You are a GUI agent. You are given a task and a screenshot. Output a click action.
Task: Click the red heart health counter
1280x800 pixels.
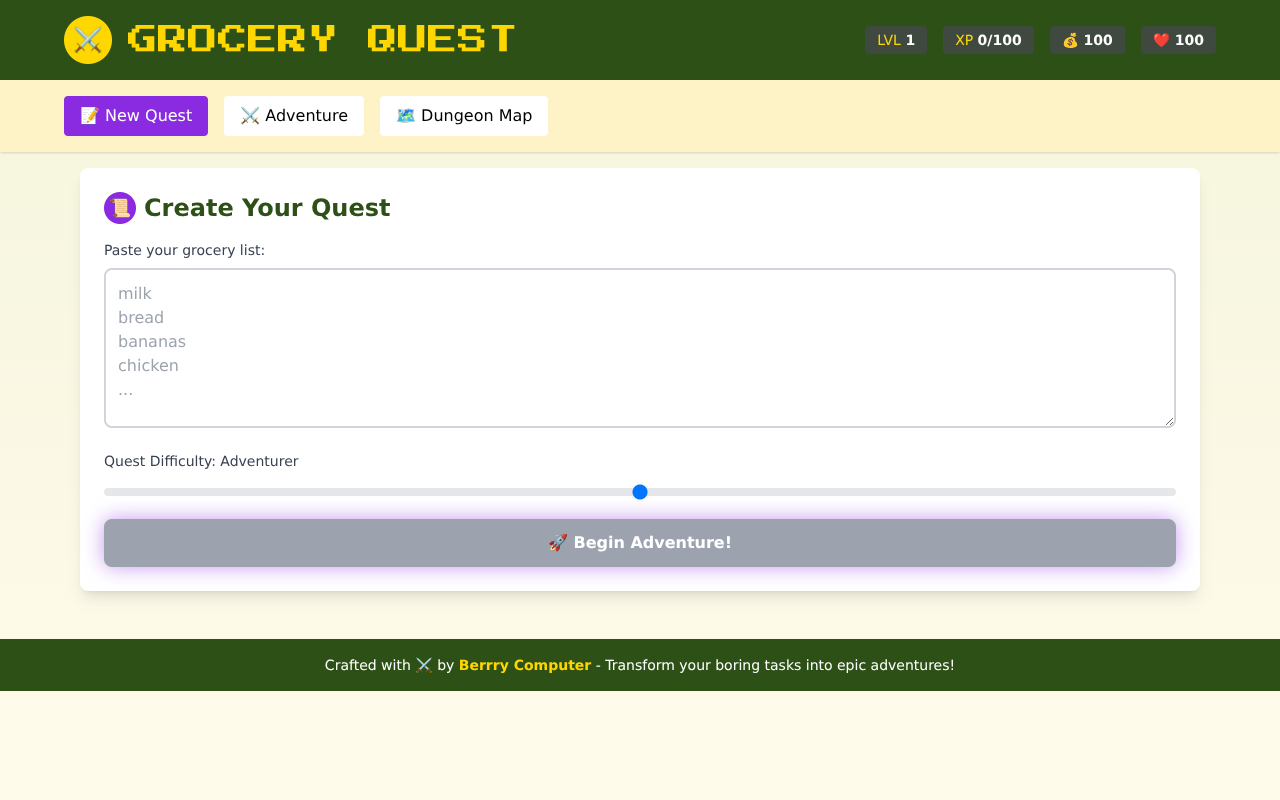pos(1178,40)
